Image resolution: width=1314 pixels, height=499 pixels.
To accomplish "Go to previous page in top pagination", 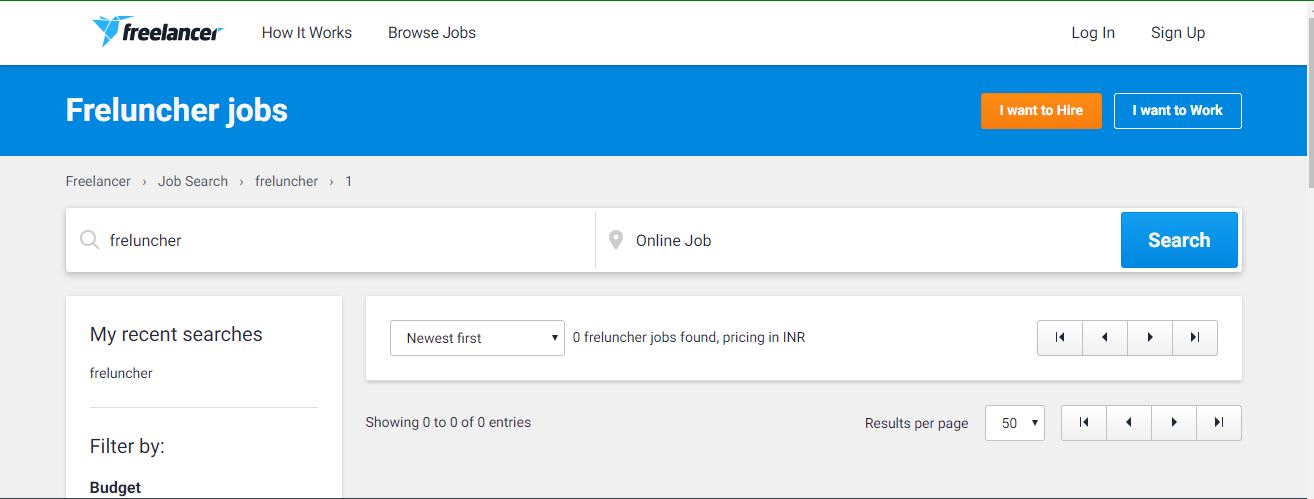I will pyautogui.click(x=1105, y=338).
